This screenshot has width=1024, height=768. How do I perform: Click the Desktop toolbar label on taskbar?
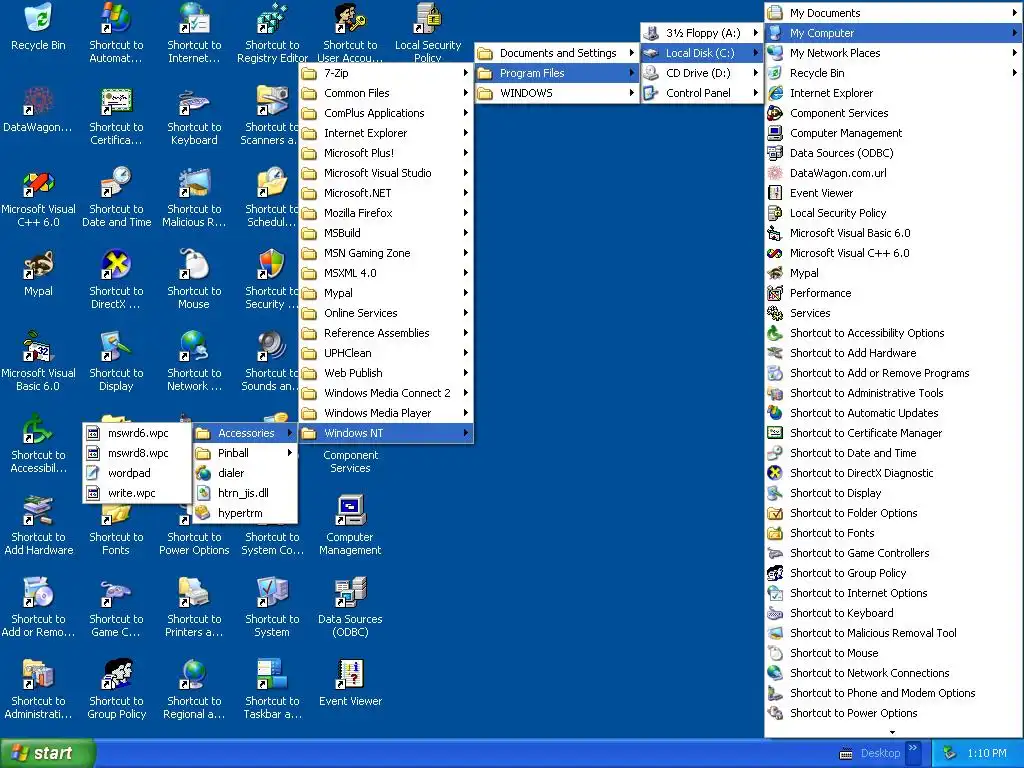tap(880, 754)
